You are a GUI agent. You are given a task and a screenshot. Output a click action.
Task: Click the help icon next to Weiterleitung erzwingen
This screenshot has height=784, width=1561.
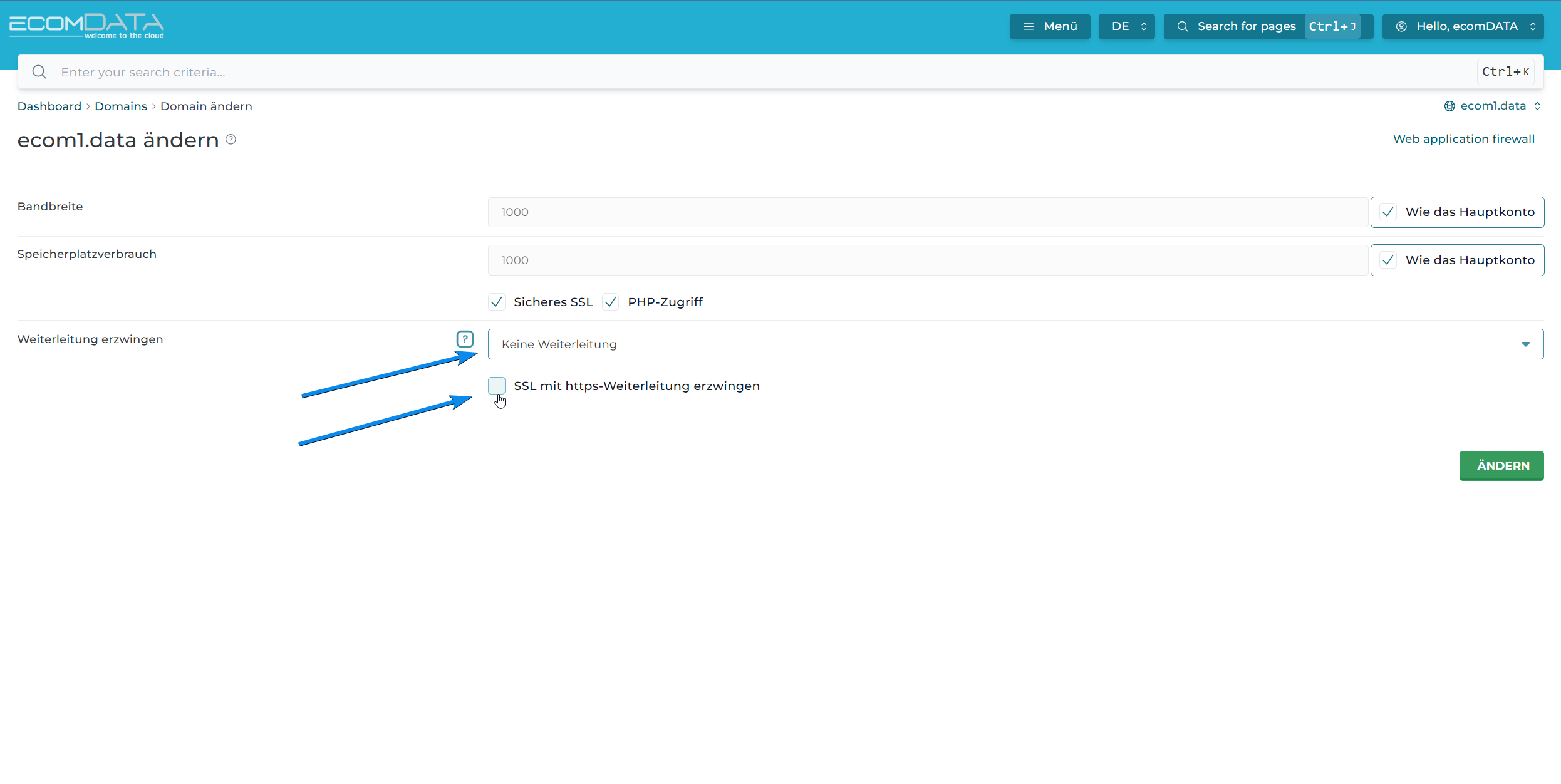coord(465,339)
